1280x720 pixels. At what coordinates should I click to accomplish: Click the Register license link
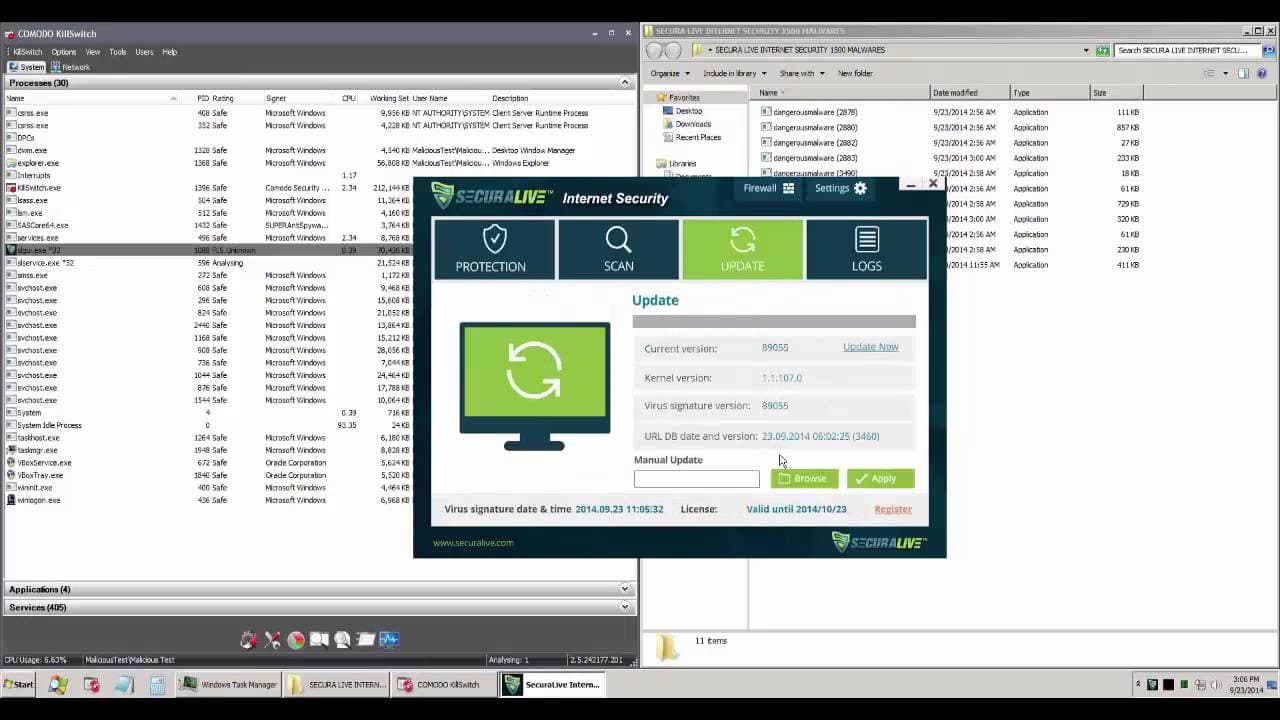tap(893, 509)
